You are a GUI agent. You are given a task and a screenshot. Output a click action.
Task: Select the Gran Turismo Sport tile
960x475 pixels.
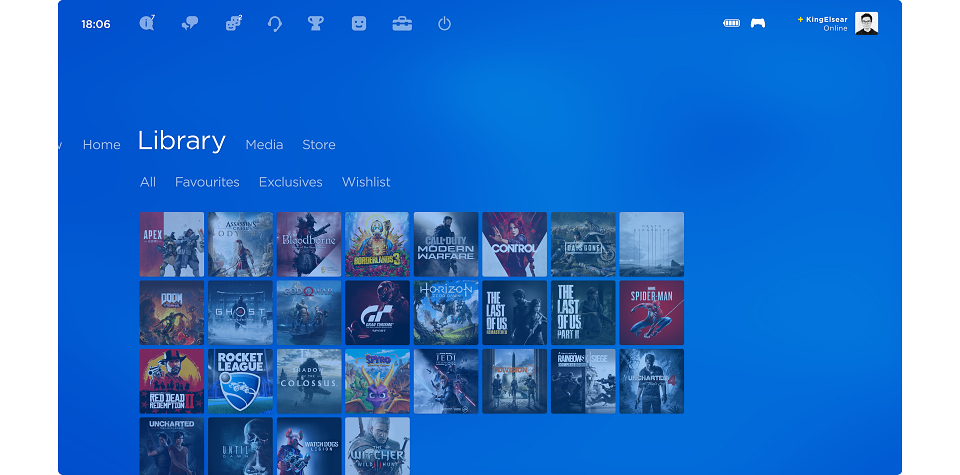(x=378, y=313)
